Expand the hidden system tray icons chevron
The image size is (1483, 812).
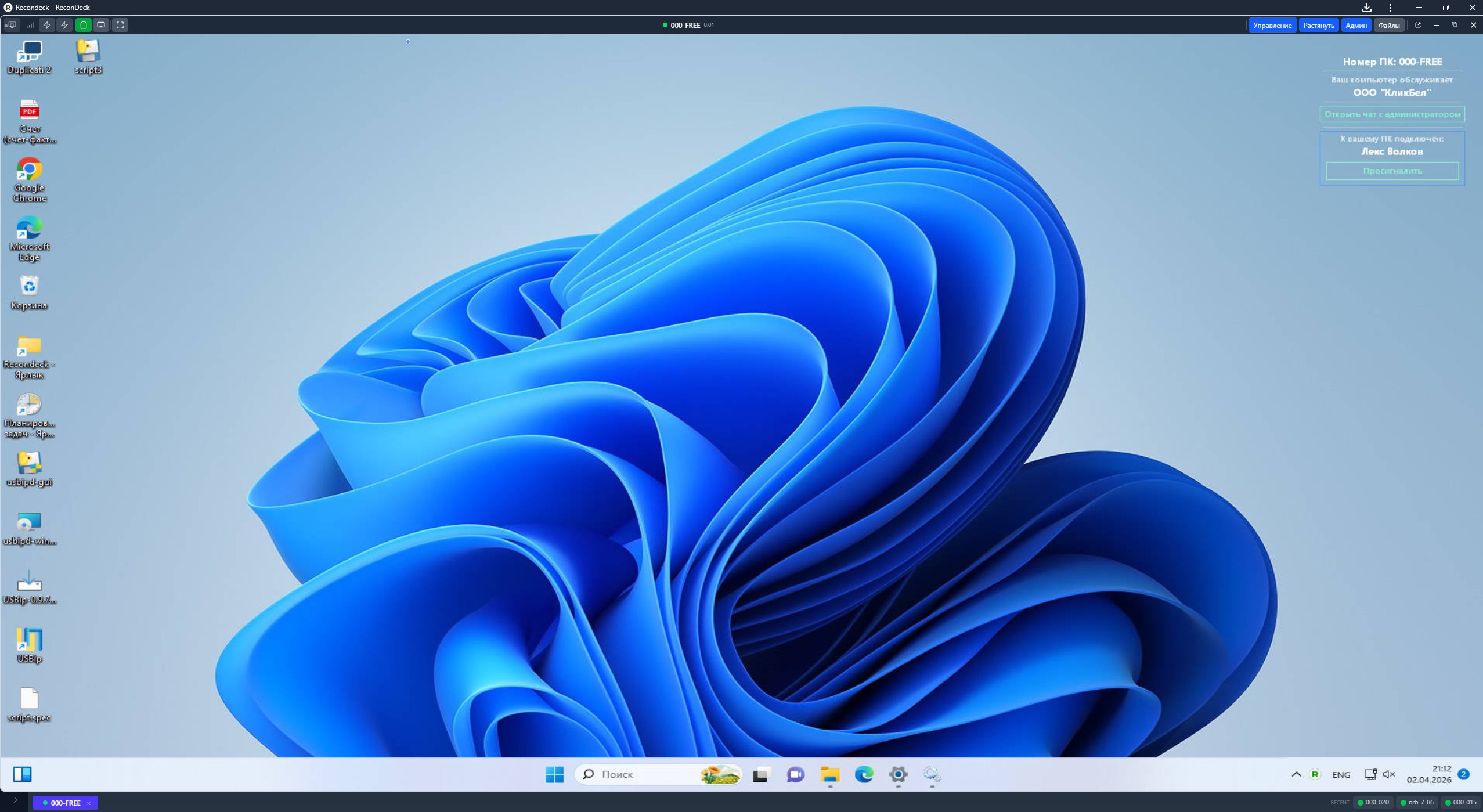pos(1296,774)
